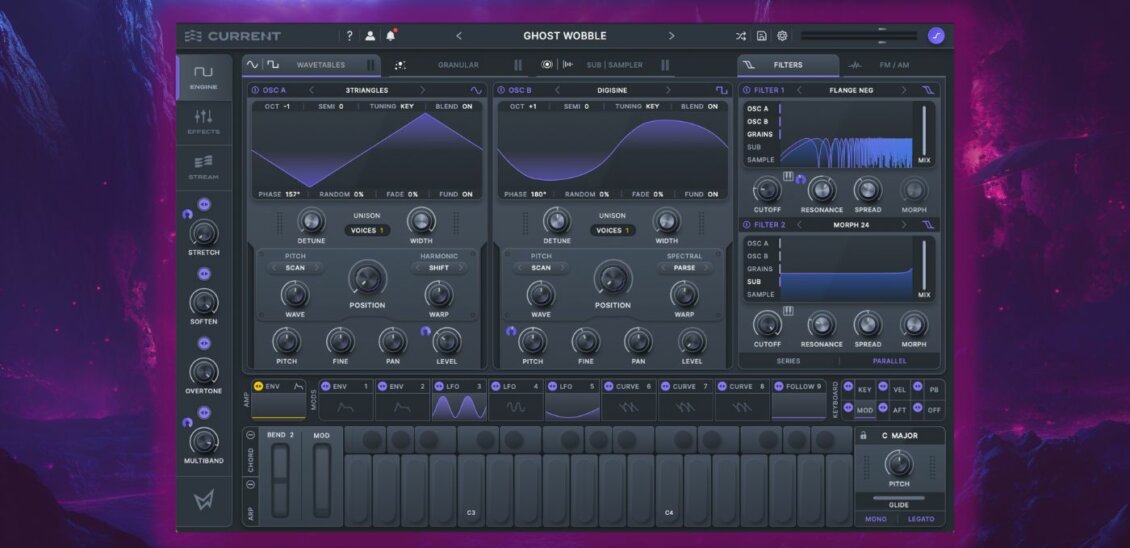The width and height of the screenshot is (1130, 548).
Task: Click the purple round icon at top right
Action: (x=935, y=36)
